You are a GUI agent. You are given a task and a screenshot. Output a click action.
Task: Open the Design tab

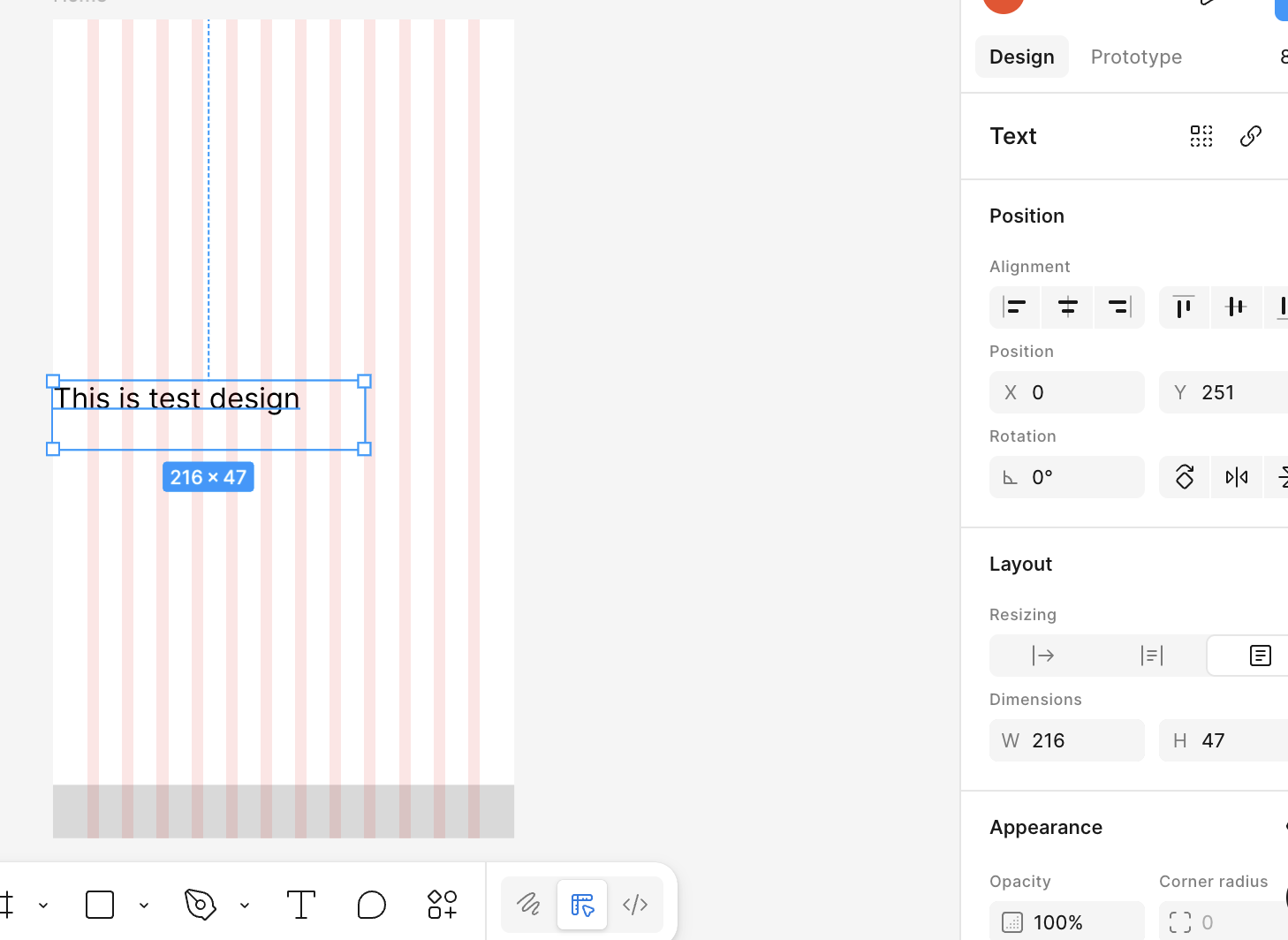tap(1021, 57)
